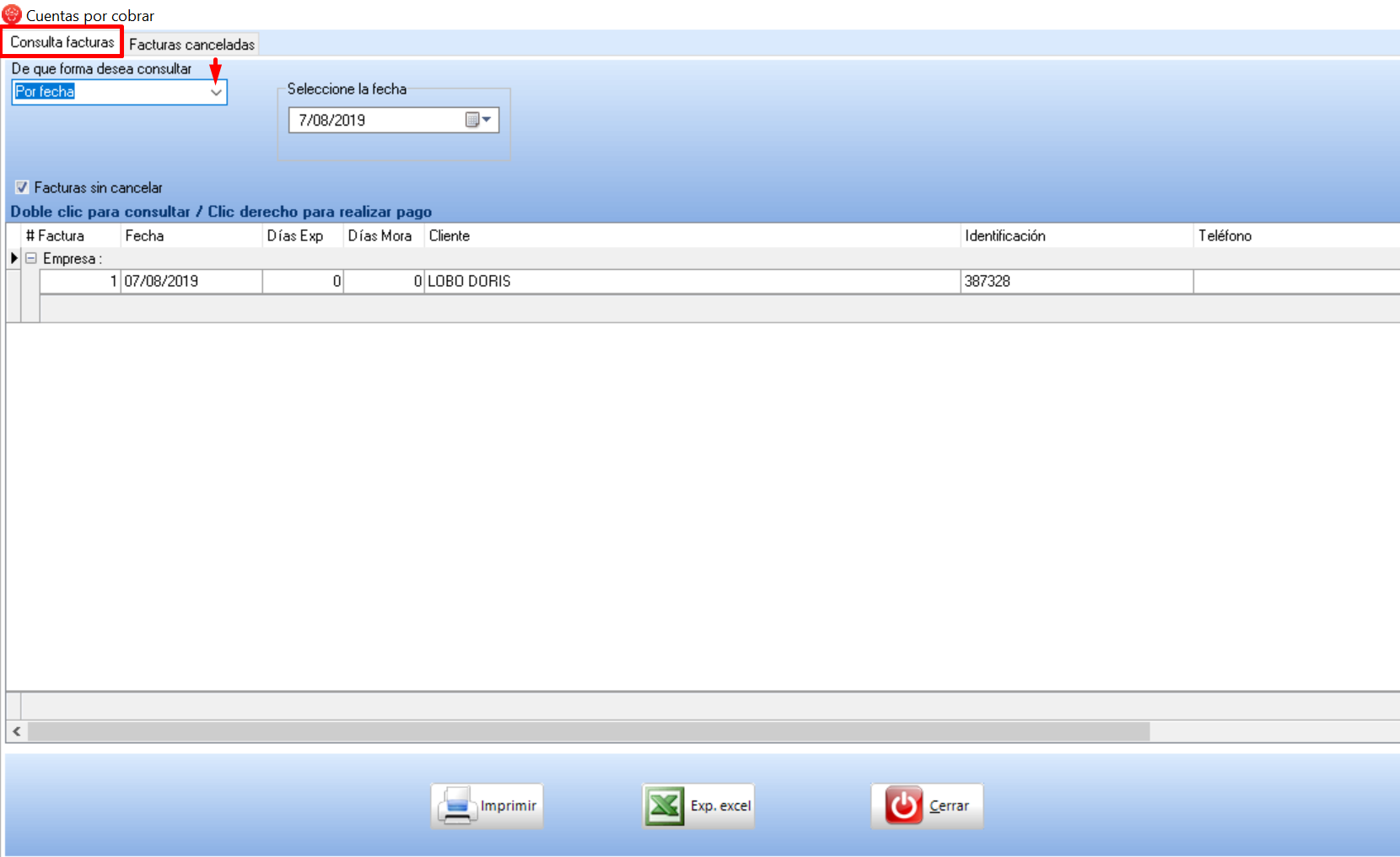Click the printer icon on Imprimir
The width and height of the screenshot is (1400, 857).
tap(456, 806)
